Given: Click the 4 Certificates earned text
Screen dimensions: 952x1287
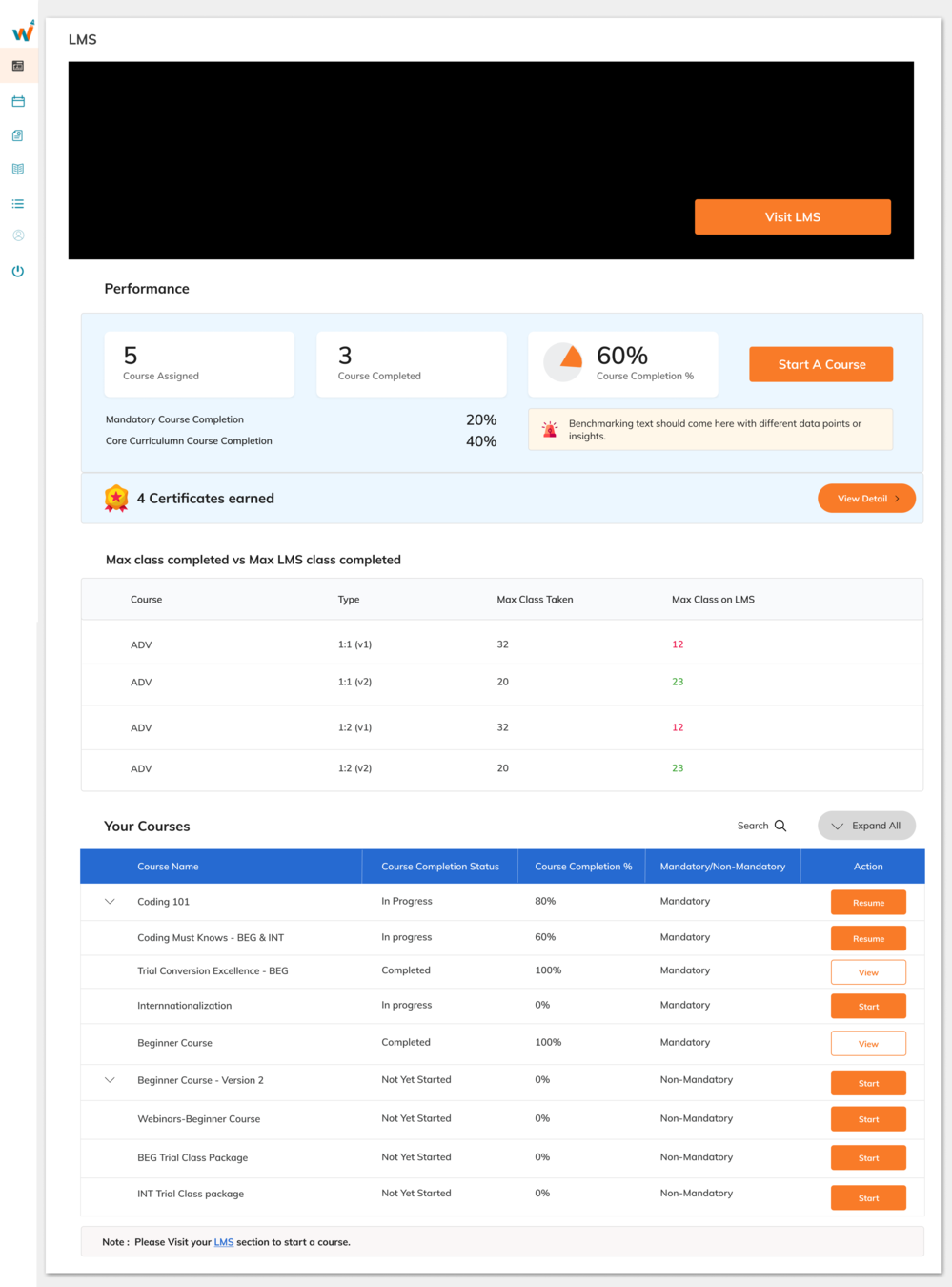Looking at the screenshot, I should [x=206, y=499].
